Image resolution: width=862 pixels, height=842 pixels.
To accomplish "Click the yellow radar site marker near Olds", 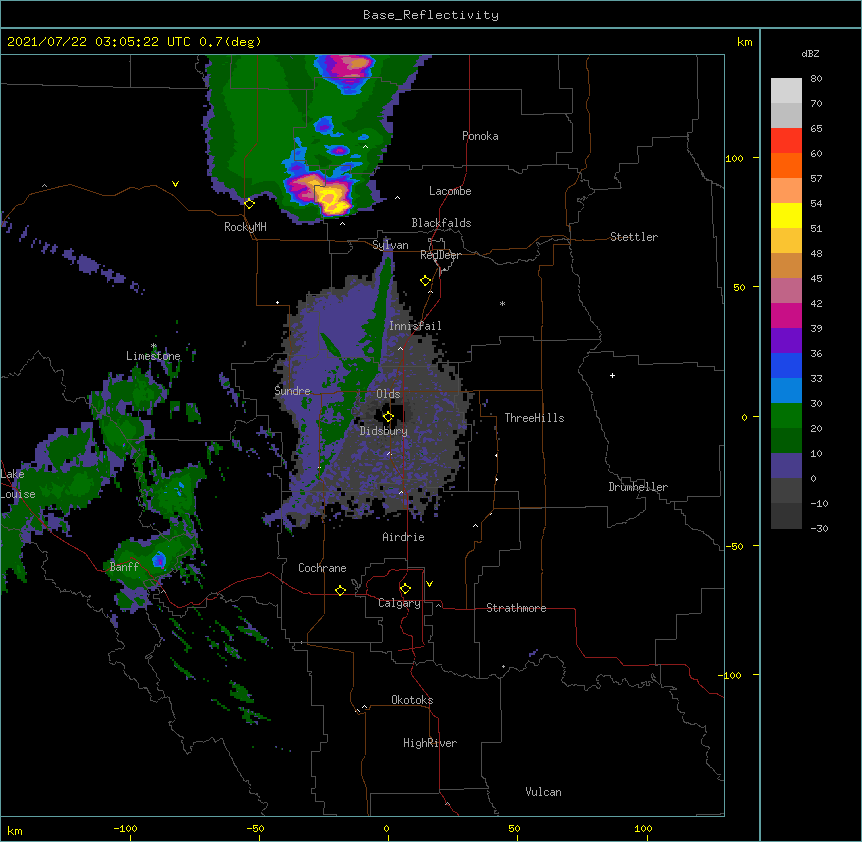I will click(x=388, y=416).
